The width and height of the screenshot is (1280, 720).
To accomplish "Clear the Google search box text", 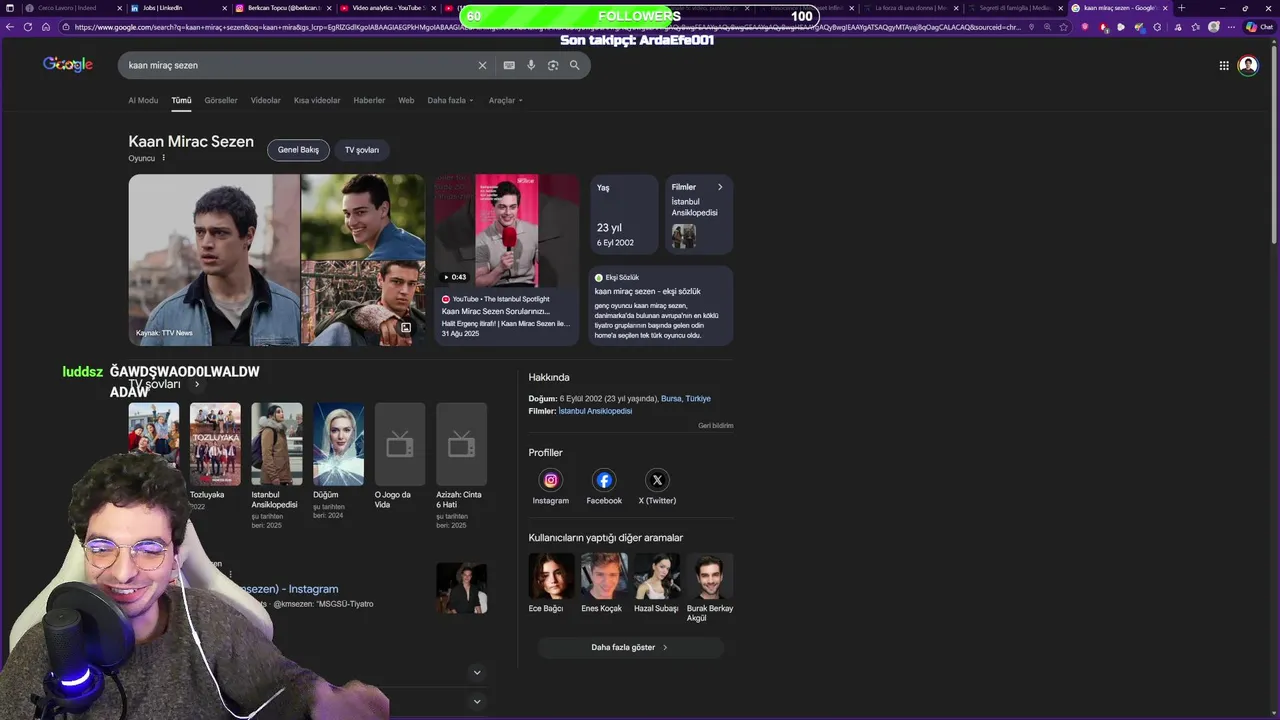I will (x=482, y=65).
